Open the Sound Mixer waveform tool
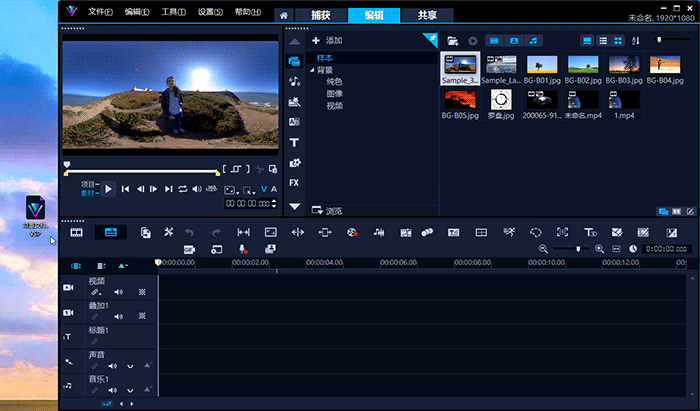 click(x=379, y=232)
